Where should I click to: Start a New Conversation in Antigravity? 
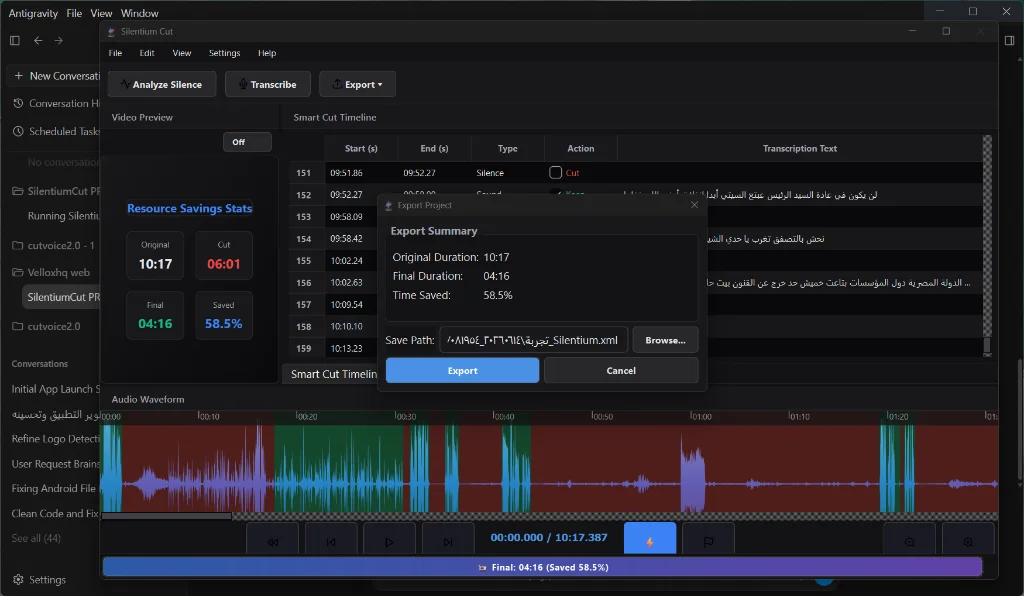click(x=56, y=76)
